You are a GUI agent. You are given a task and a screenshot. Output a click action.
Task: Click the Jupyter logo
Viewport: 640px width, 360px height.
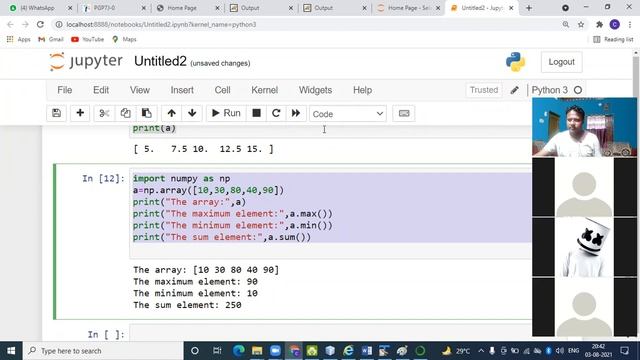click(x=86, y=61)
